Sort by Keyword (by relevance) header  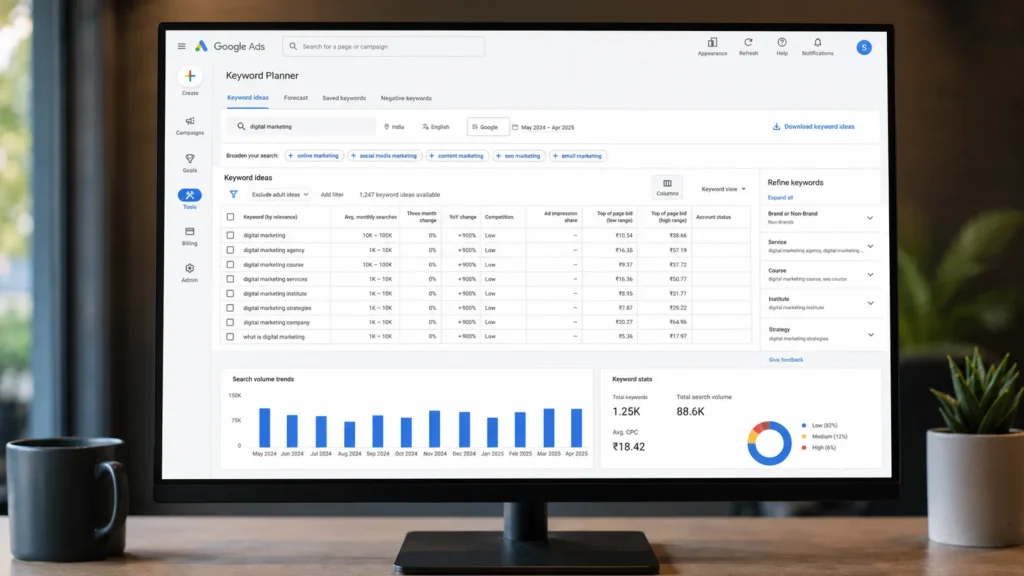270,217
